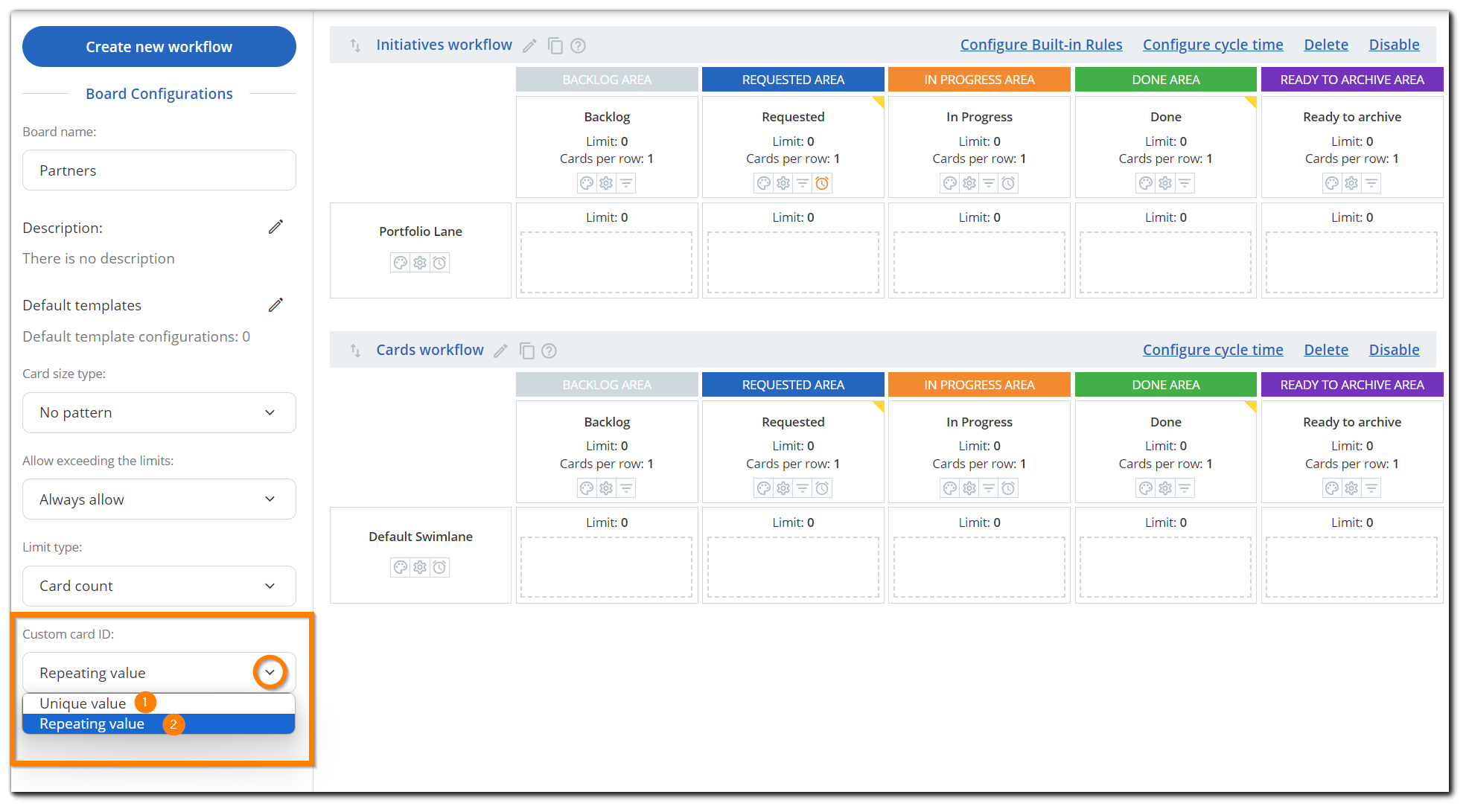Click the clock icon in Initiatives In Progress column
The width and height of the screenshot is (1469, 812).
pyautogui.click(x=1008, y=183)
